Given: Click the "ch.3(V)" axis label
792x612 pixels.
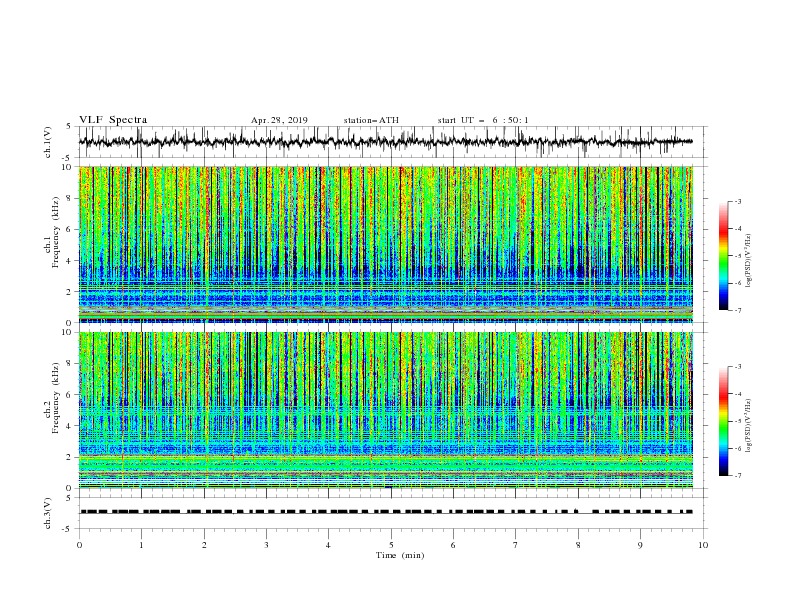Looking at the screenshot, I should click(48, 513).
